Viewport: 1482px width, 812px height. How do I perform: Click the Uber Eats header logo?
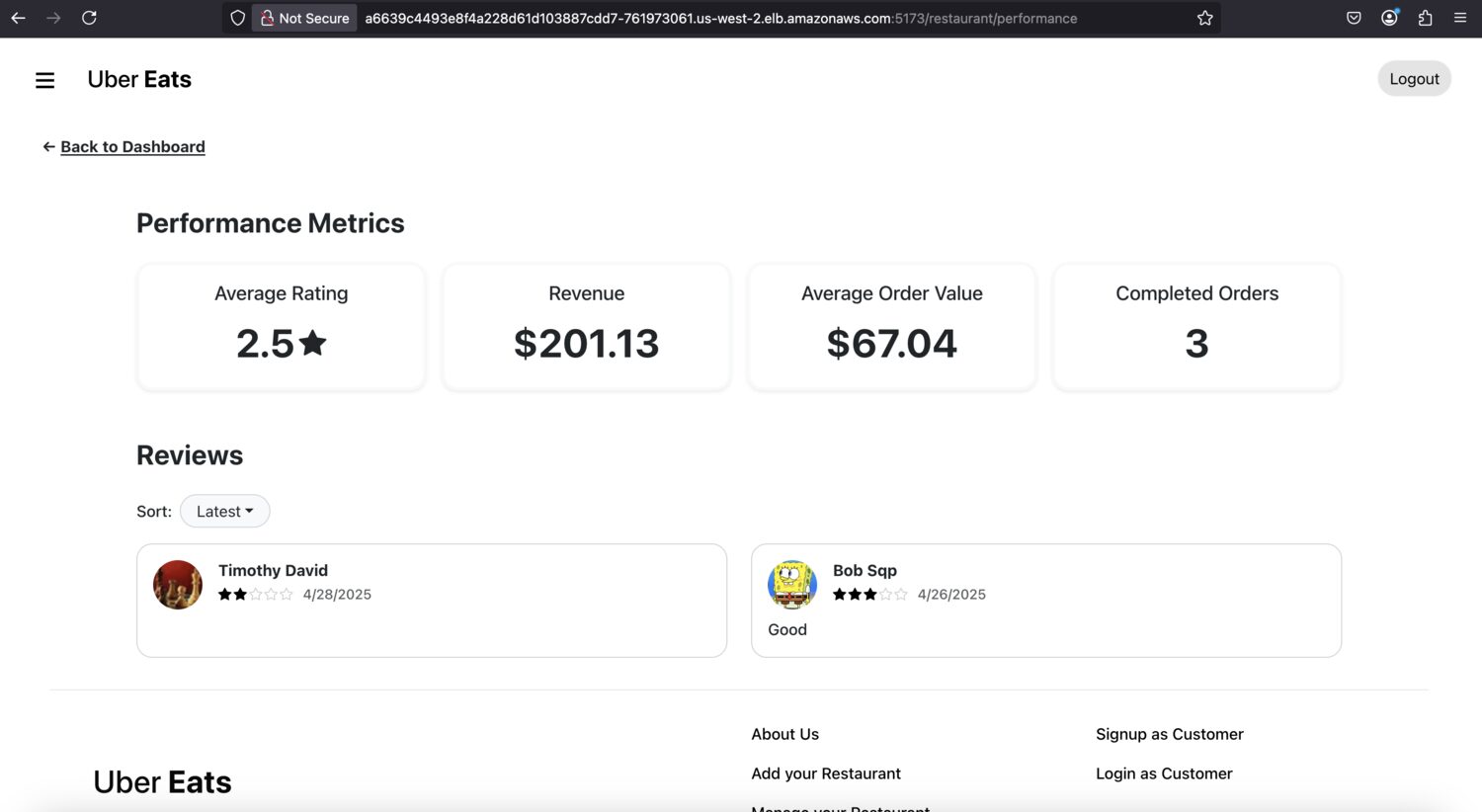139,79
